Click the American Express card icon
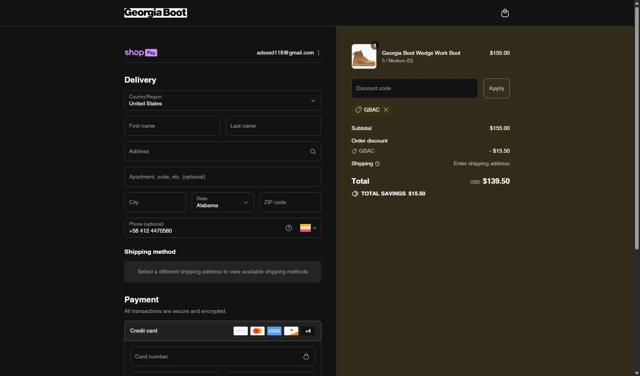The width and height of the screenshot is (640, 376). pos(274,331)
